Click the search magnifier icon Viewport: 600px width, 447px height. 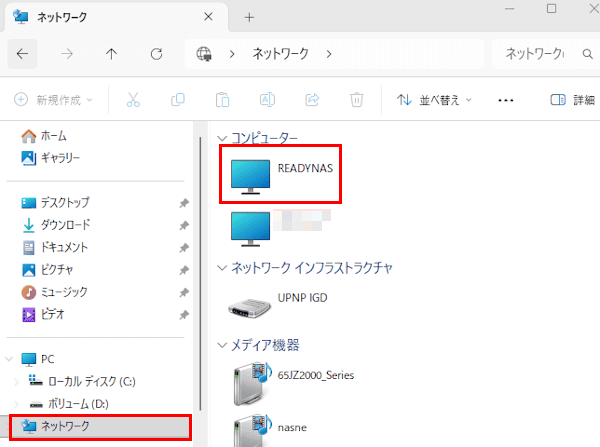(588, 54)
